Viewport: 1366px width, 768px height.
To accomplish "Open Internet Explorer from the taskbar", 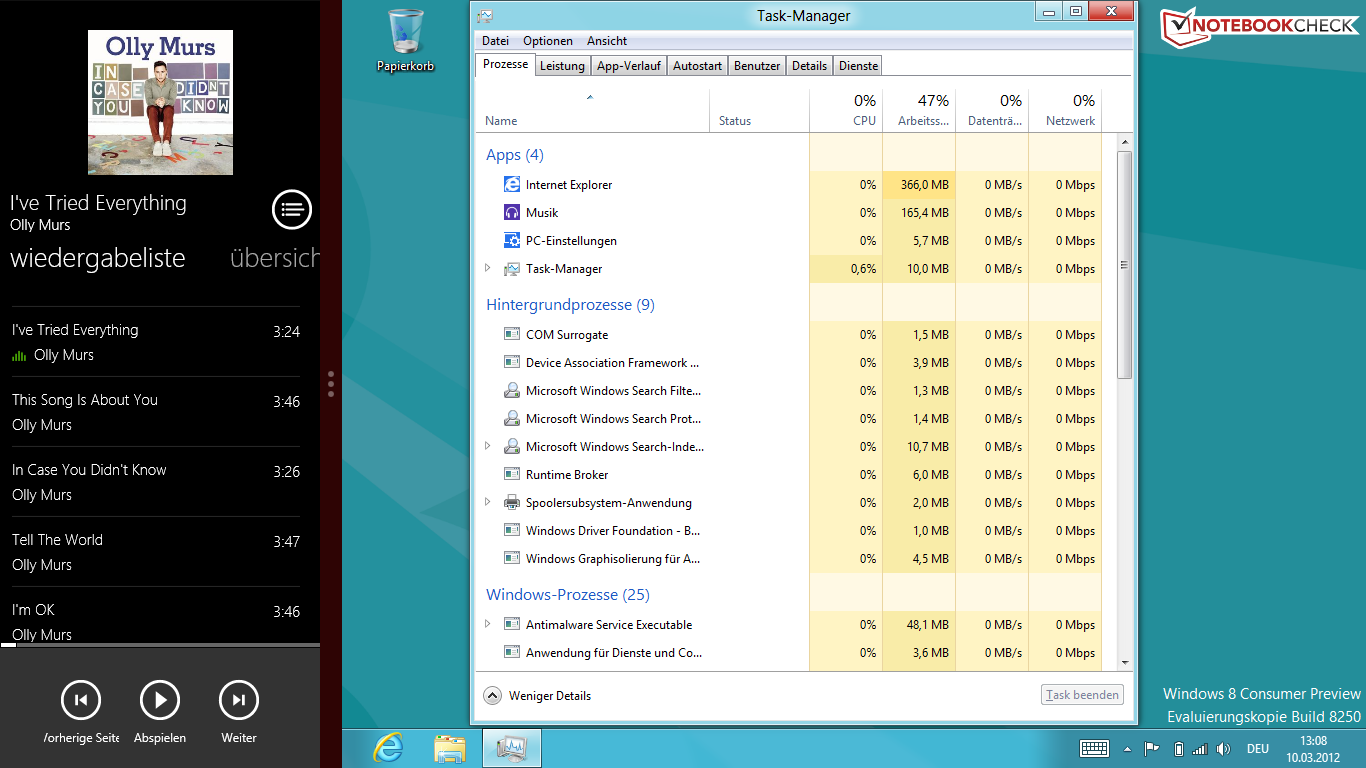I will 389,748.
